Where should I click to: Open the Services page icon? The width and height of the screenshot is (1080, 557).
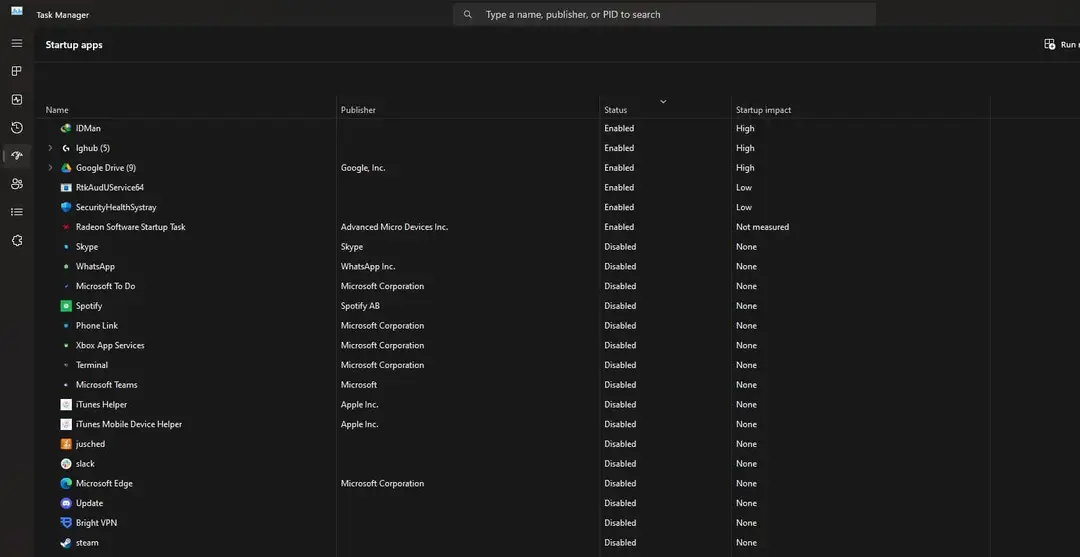click(x=17, y=240)
